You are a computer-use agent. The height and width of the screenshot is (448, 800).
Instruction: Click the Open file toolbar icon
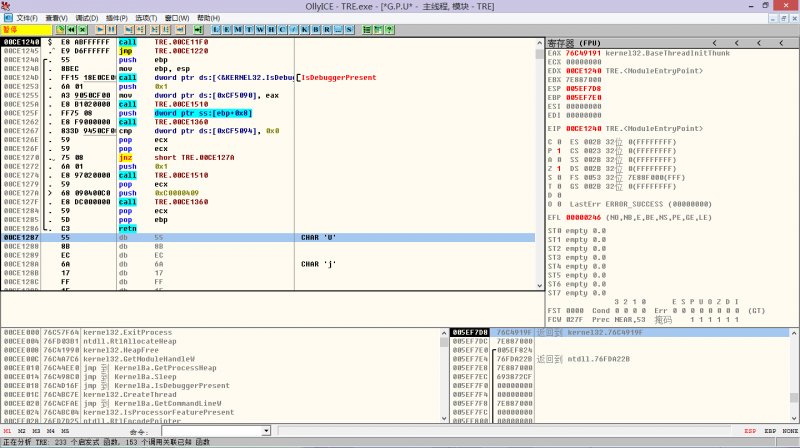tap(60, 30)
